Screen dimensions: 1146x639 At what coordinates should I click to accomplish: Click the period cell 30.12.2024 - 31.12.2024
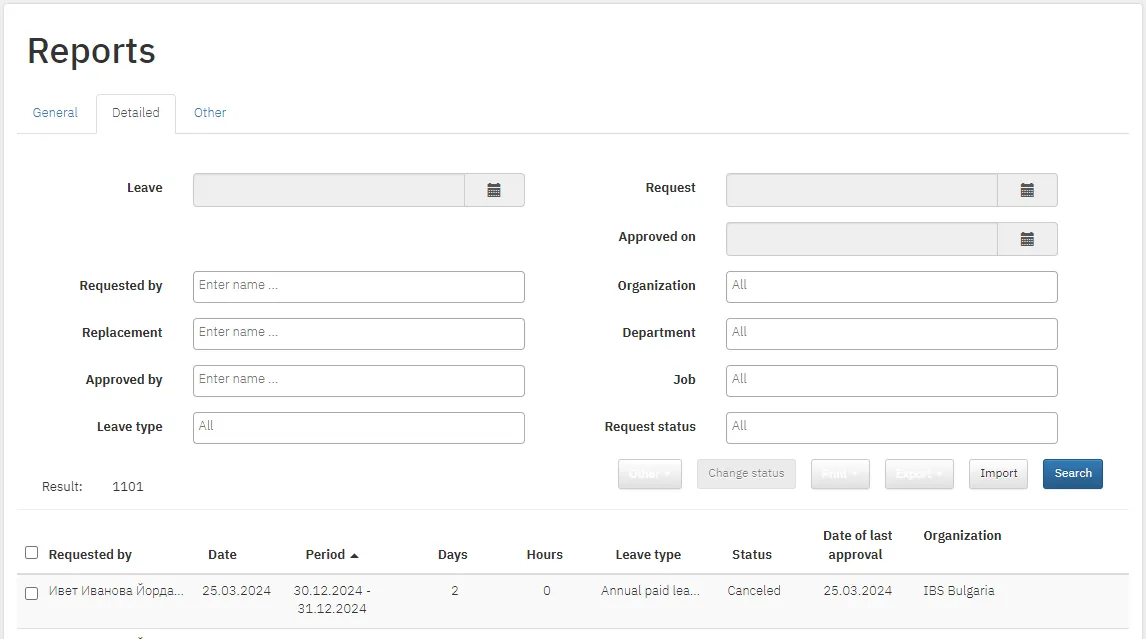[332, 600]
